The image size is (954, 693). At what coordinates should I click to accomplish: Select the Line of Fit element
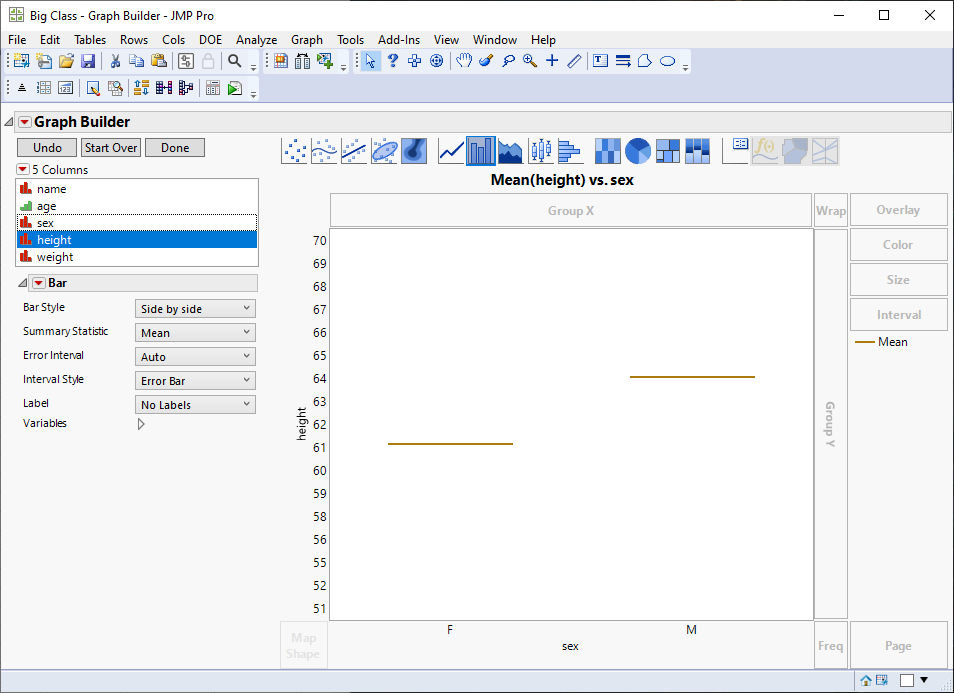[x=352, y=150]
